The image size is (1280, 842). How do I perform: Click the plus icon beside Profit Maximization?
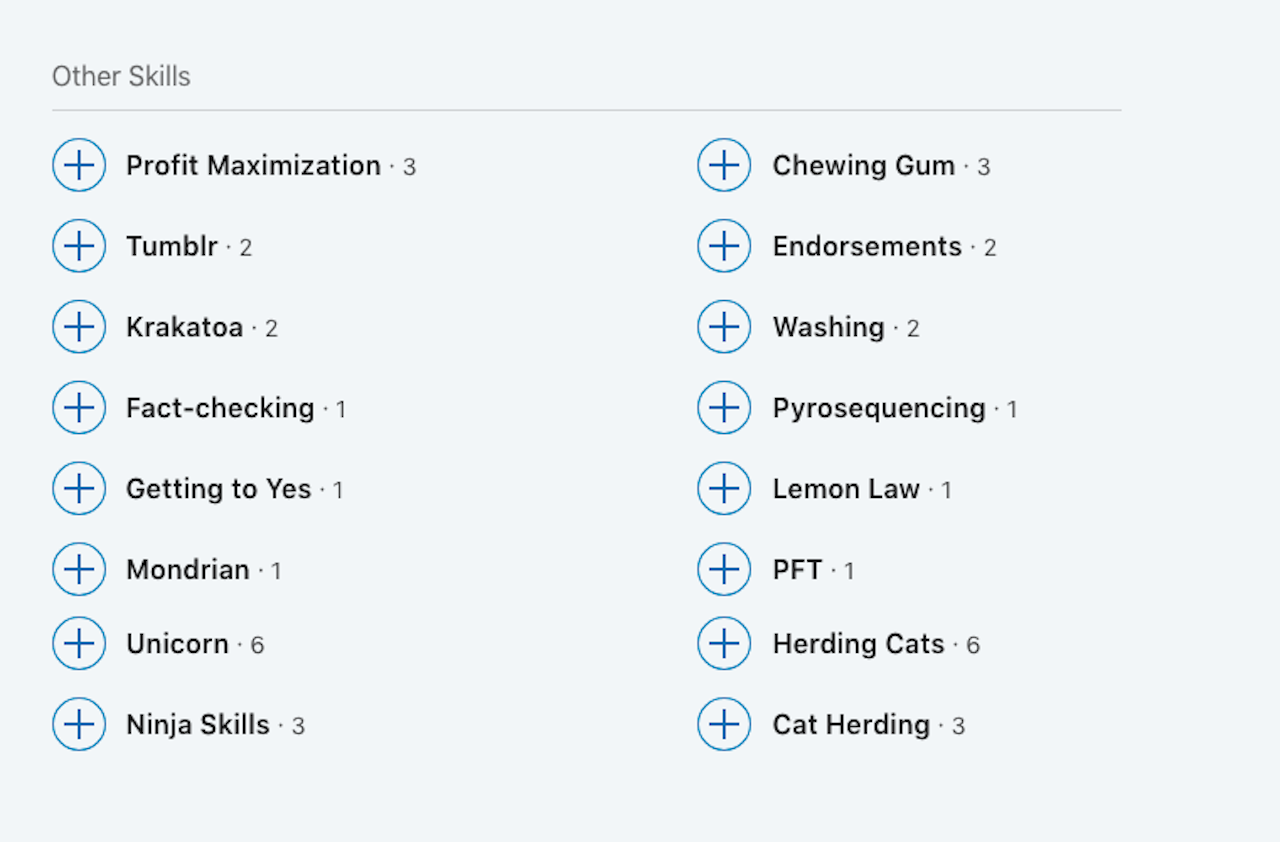79,165
